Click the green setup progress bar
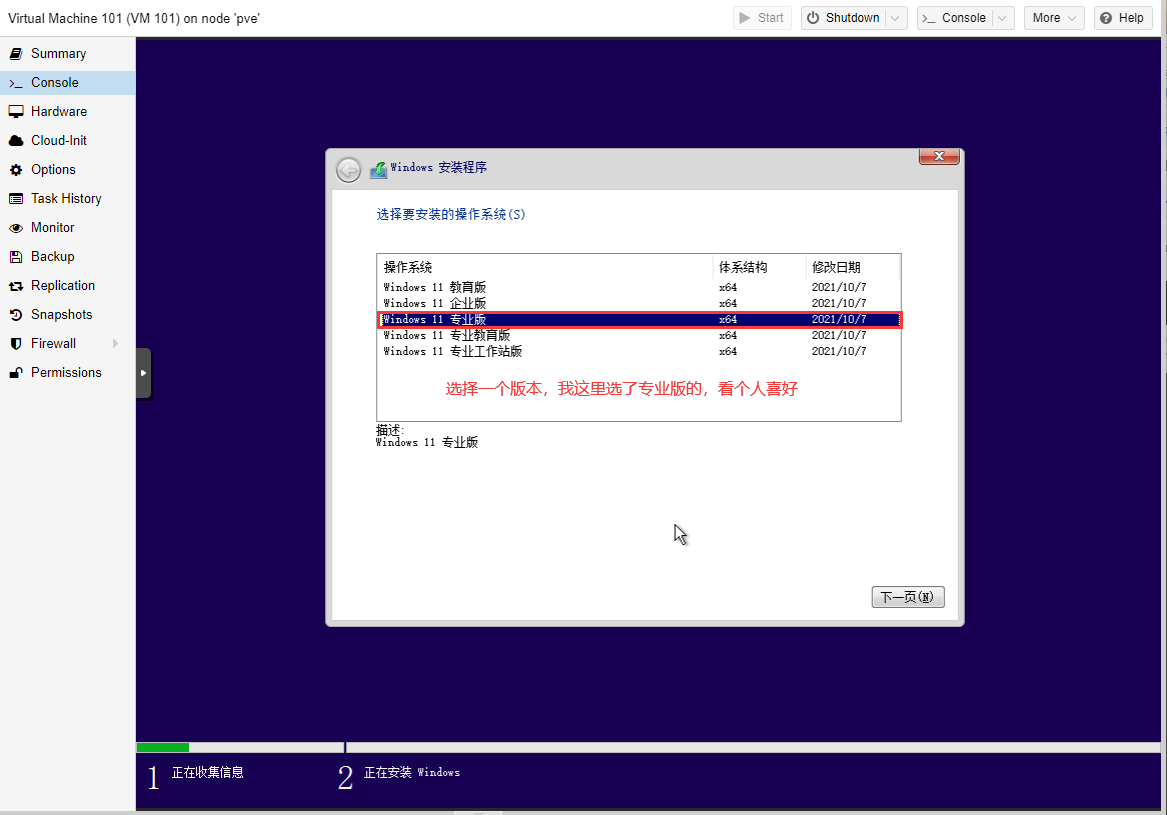1167x815 pixels. click(x=163, y=747)
